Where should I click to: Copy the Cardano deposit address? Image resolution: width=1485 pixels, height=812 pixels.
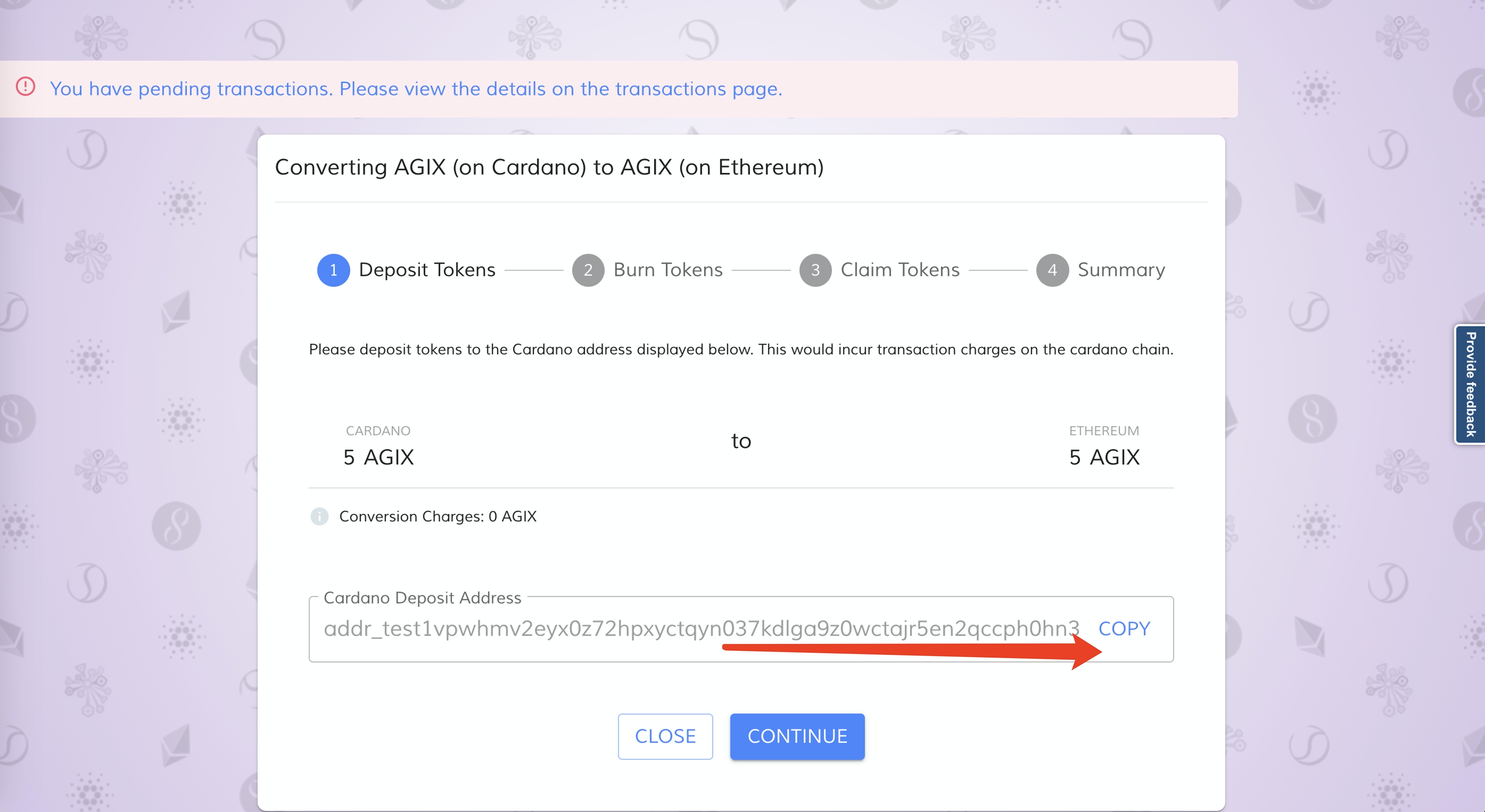1124,628
